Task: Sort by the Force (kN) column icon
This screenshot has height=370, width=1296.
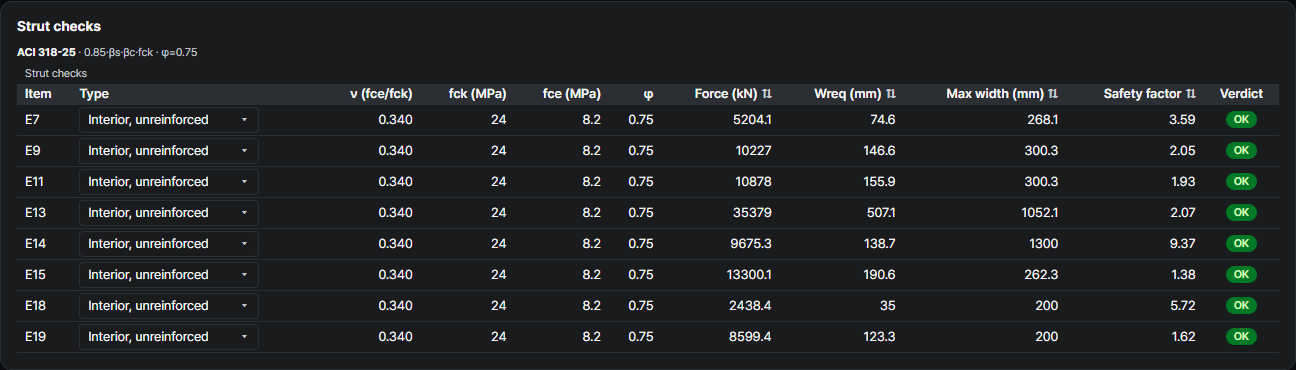Action: point(767,94)
